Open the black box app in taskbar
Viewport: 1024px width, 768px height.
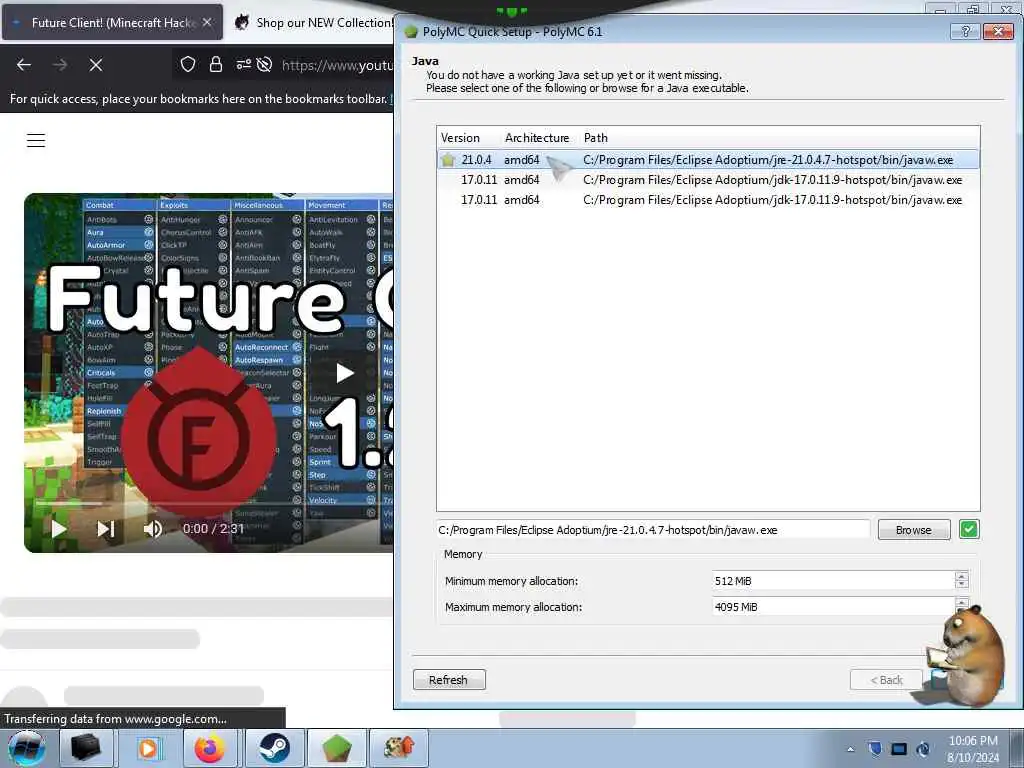[x=86, y=748]
